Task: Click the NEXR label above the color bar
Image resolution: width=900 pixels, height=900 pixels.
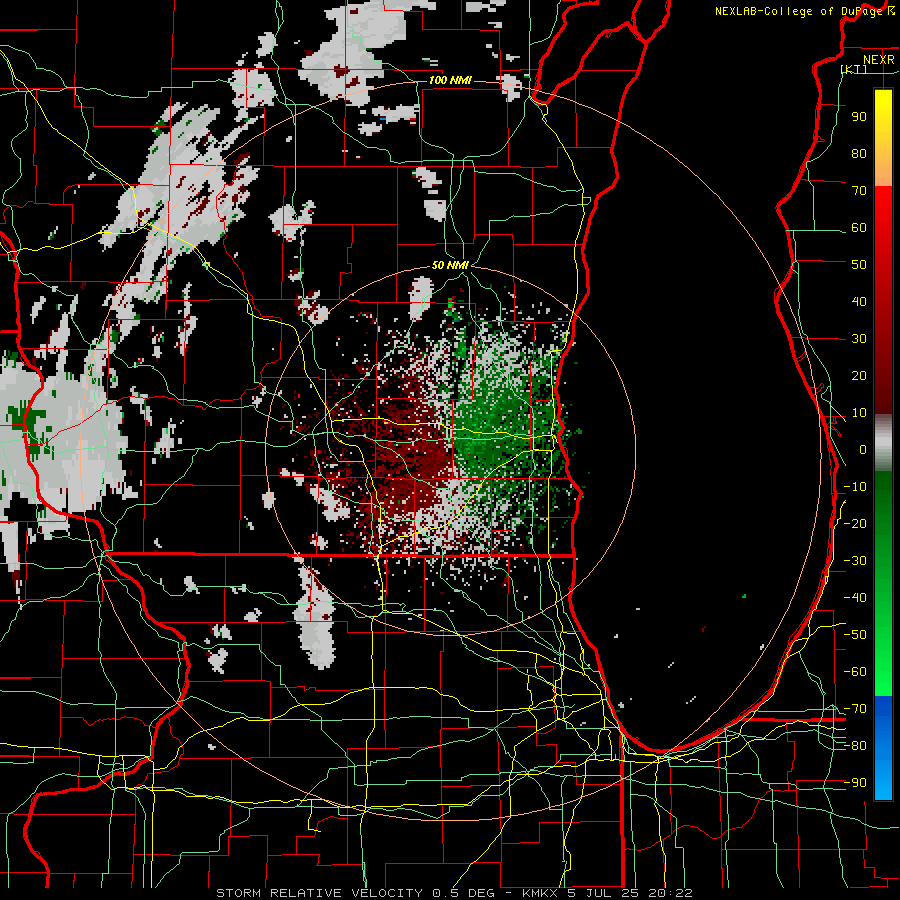Action: [879, 60]
